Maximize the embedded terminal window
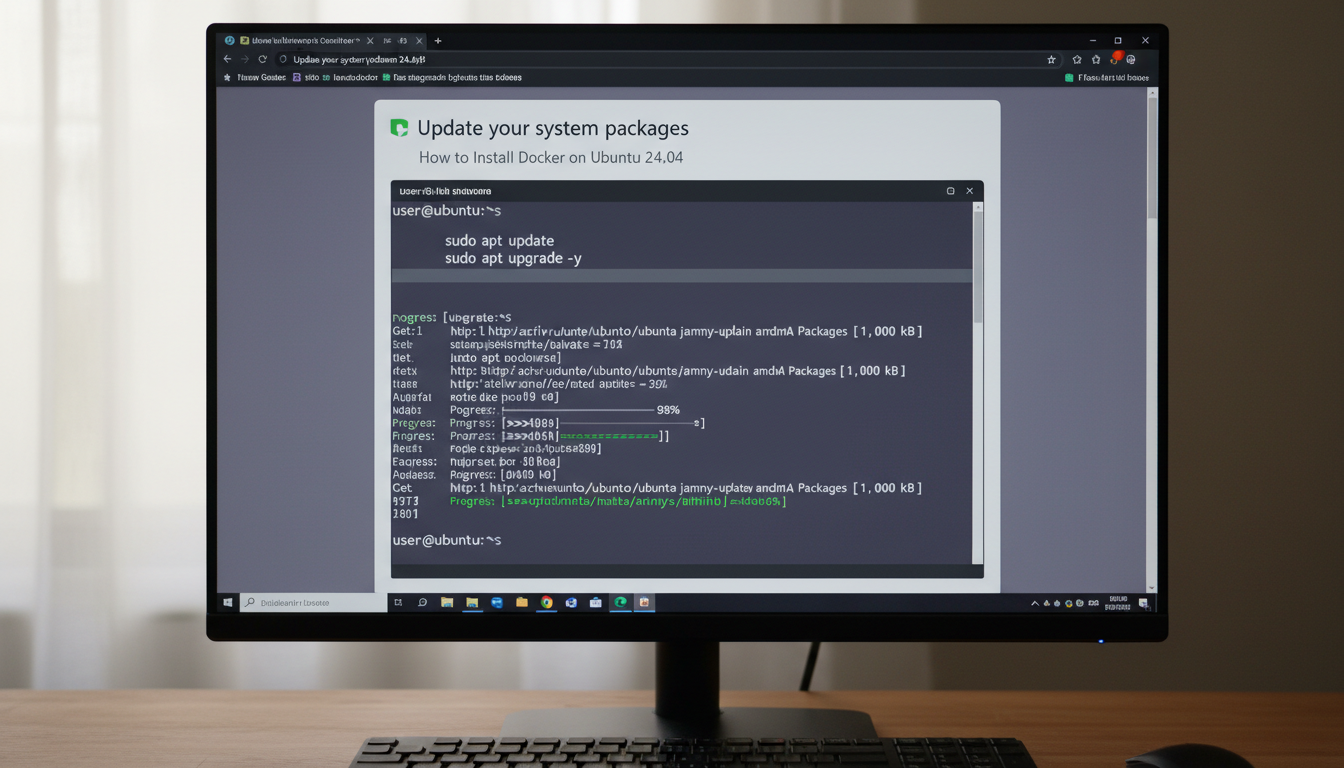 coord(950,191)
